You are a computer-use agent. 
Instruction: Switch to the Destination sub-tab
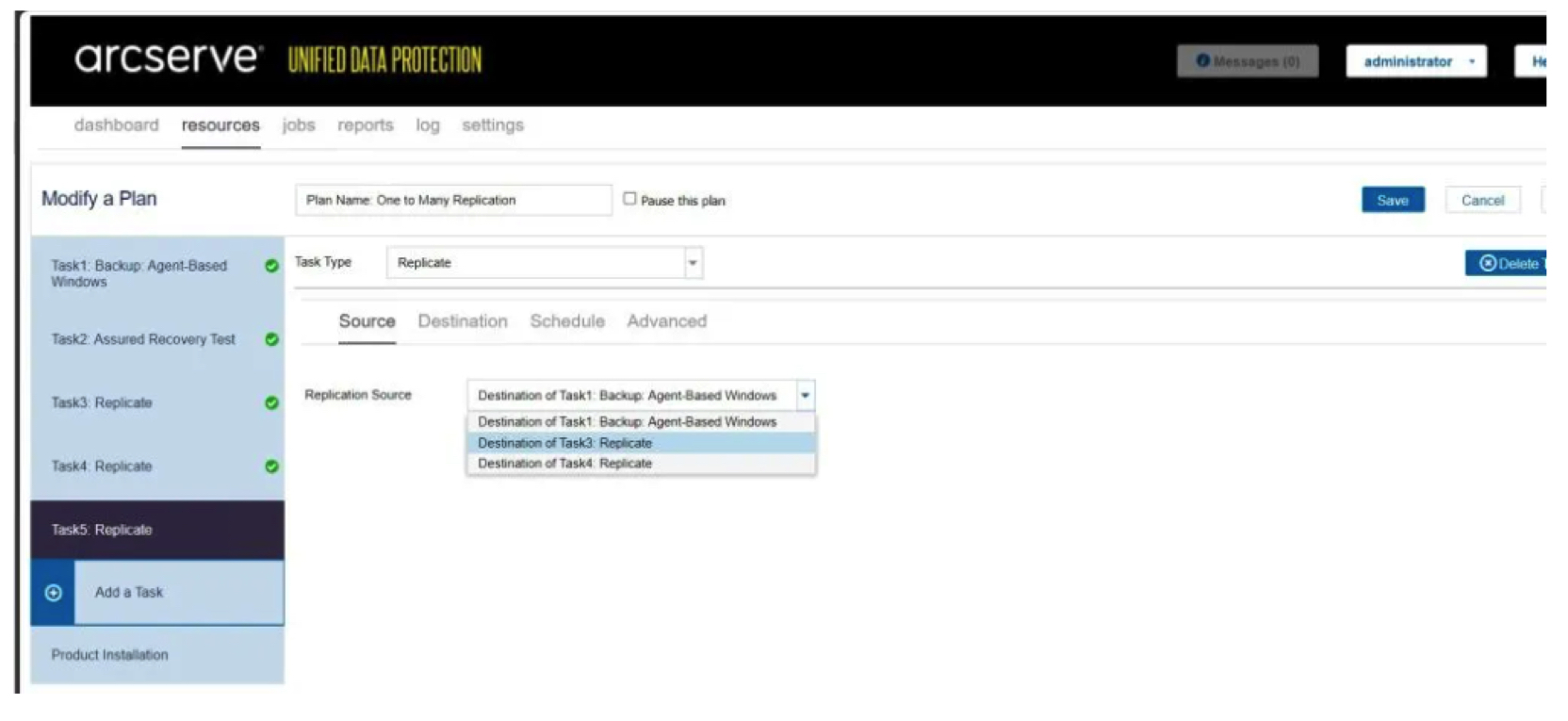(x=463, y=321)
